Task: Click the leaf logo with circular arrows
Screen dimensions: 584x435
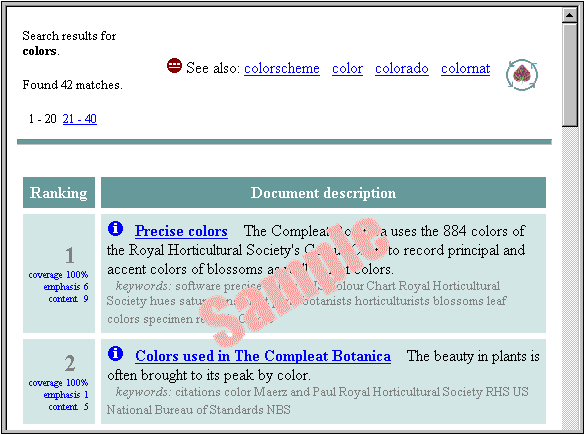Action: [522, 74]
